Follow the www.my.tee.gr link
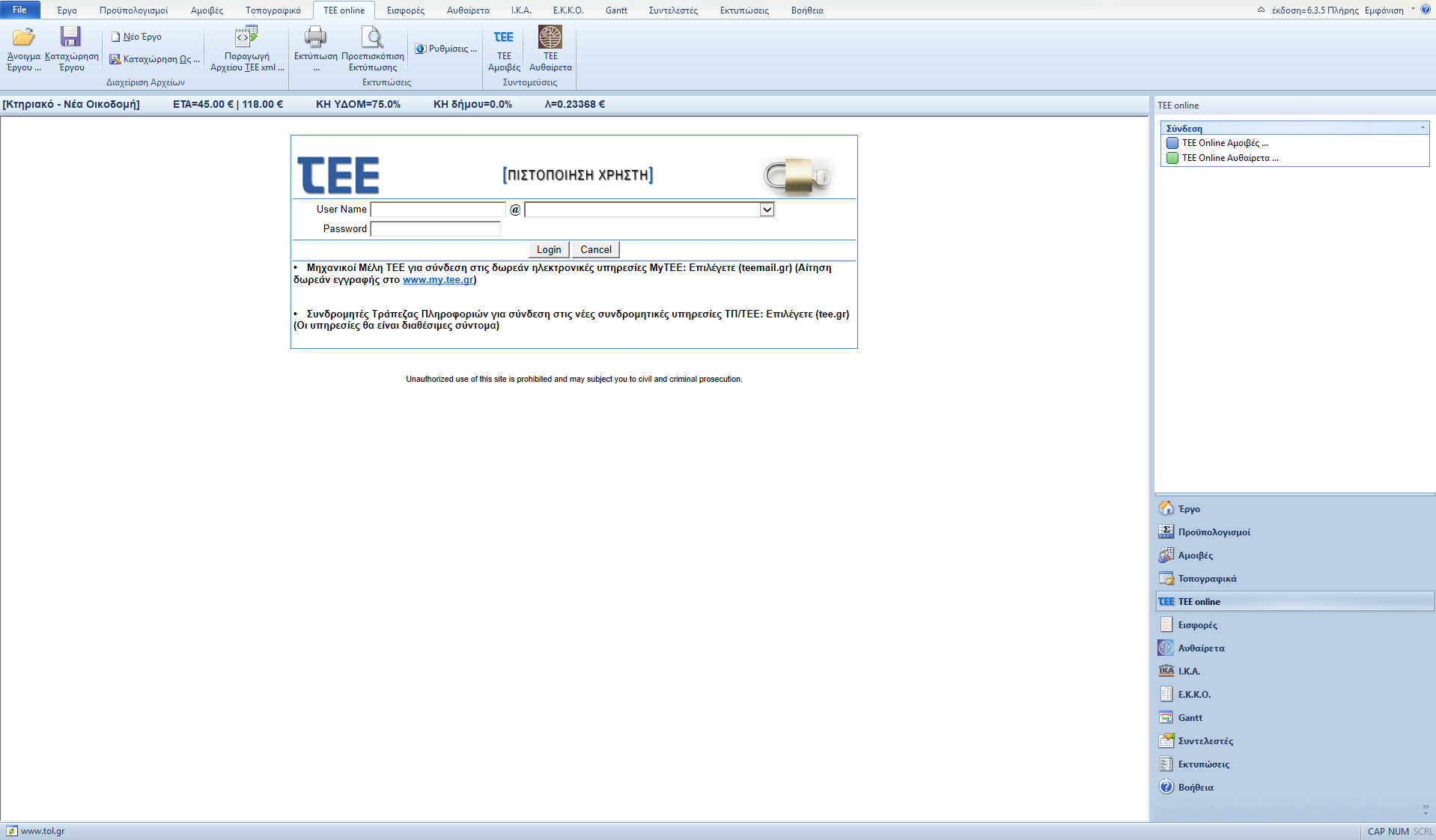This screenshot has width=1436, height=840. (438, 280)
